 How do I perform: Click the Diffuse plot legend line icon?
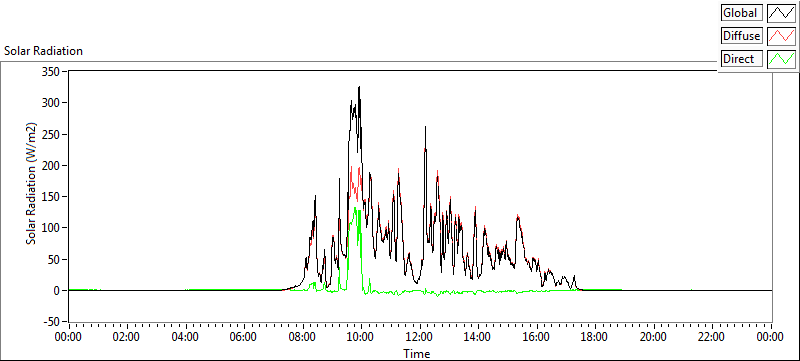(781, 36)
